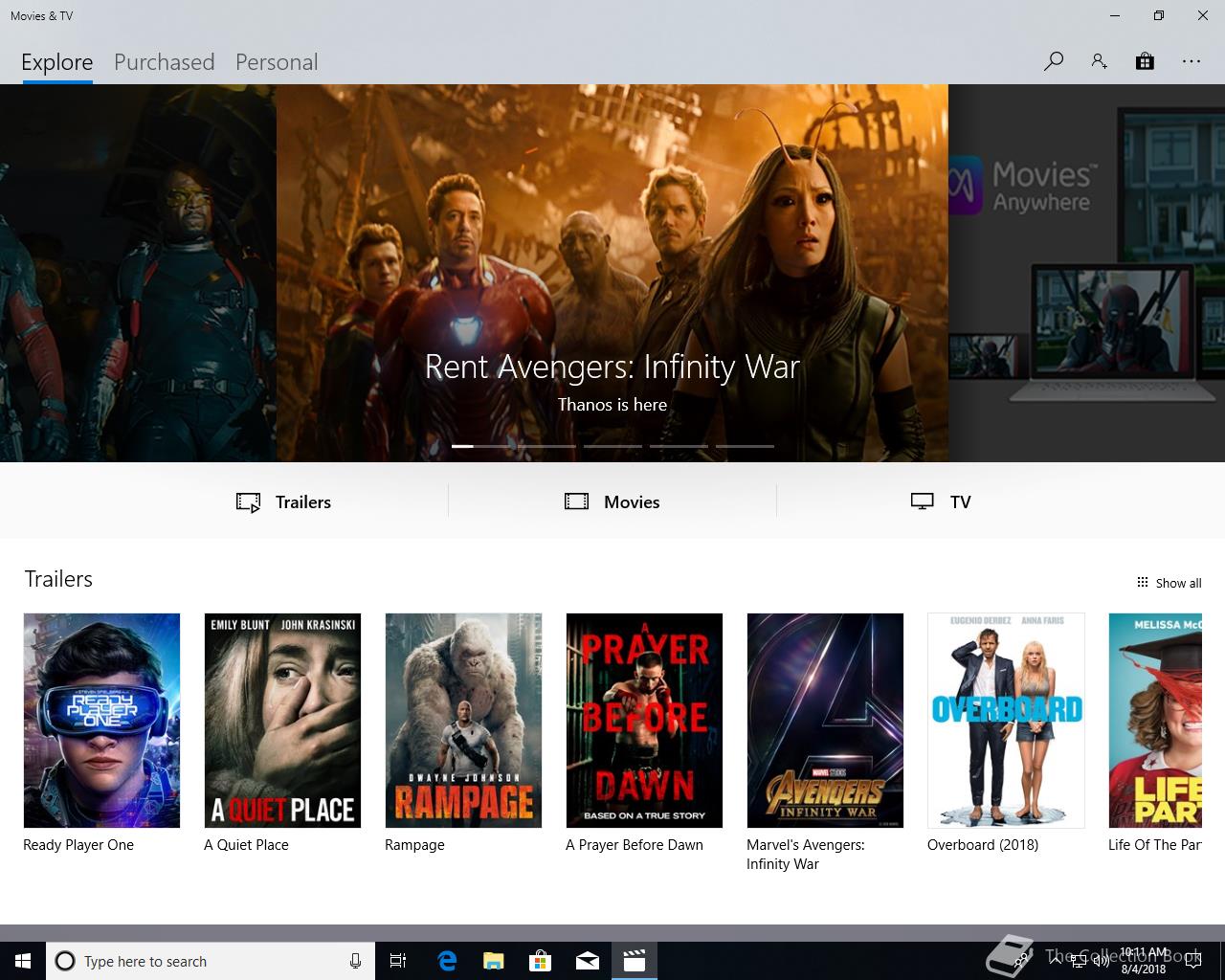Screen dimensions: 1225x980
Task: Click the TV monitor icon
Action: coord(922,501)
